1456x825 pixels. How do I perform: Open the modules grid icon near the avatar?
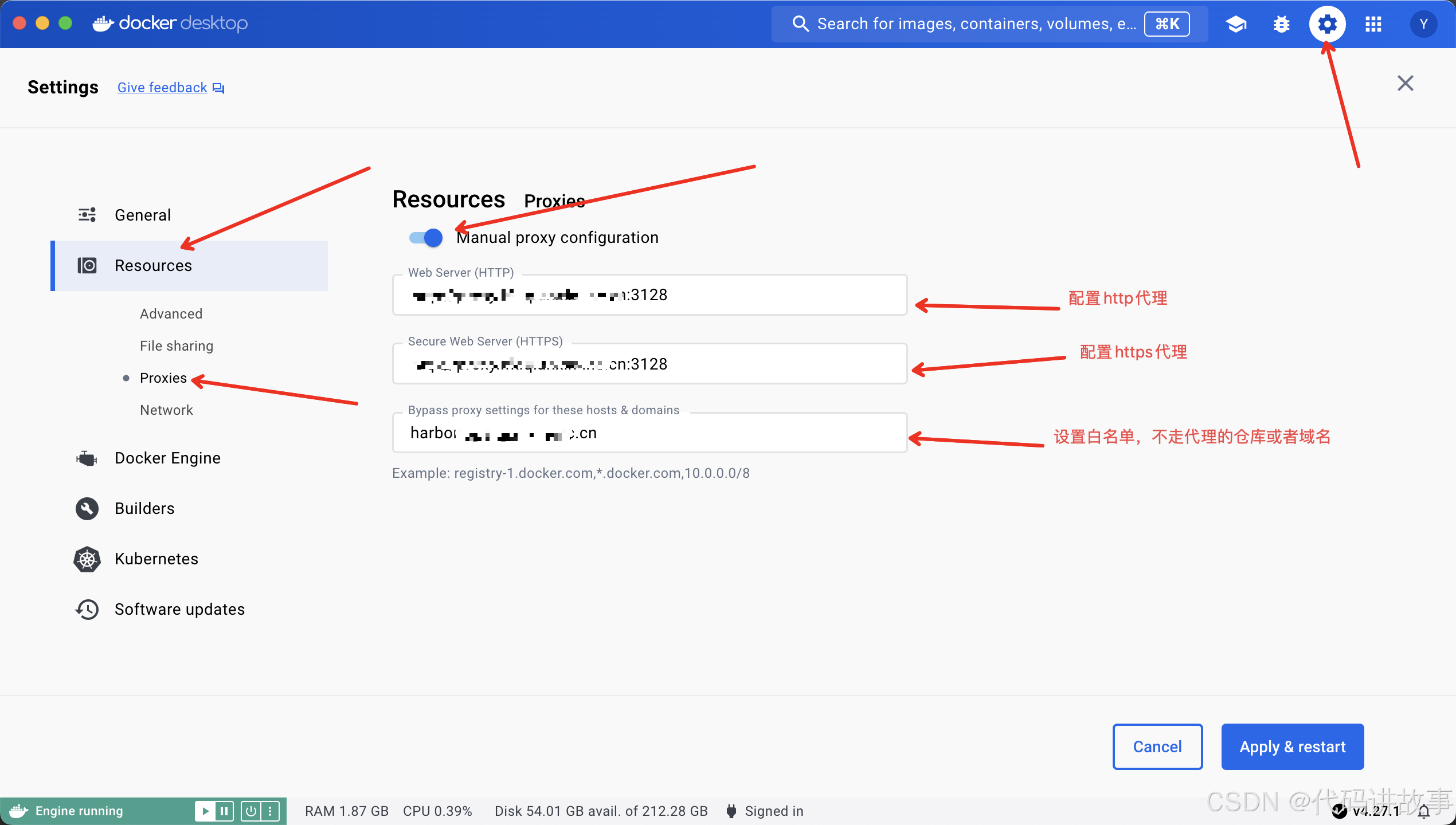tap(1373, 23)
